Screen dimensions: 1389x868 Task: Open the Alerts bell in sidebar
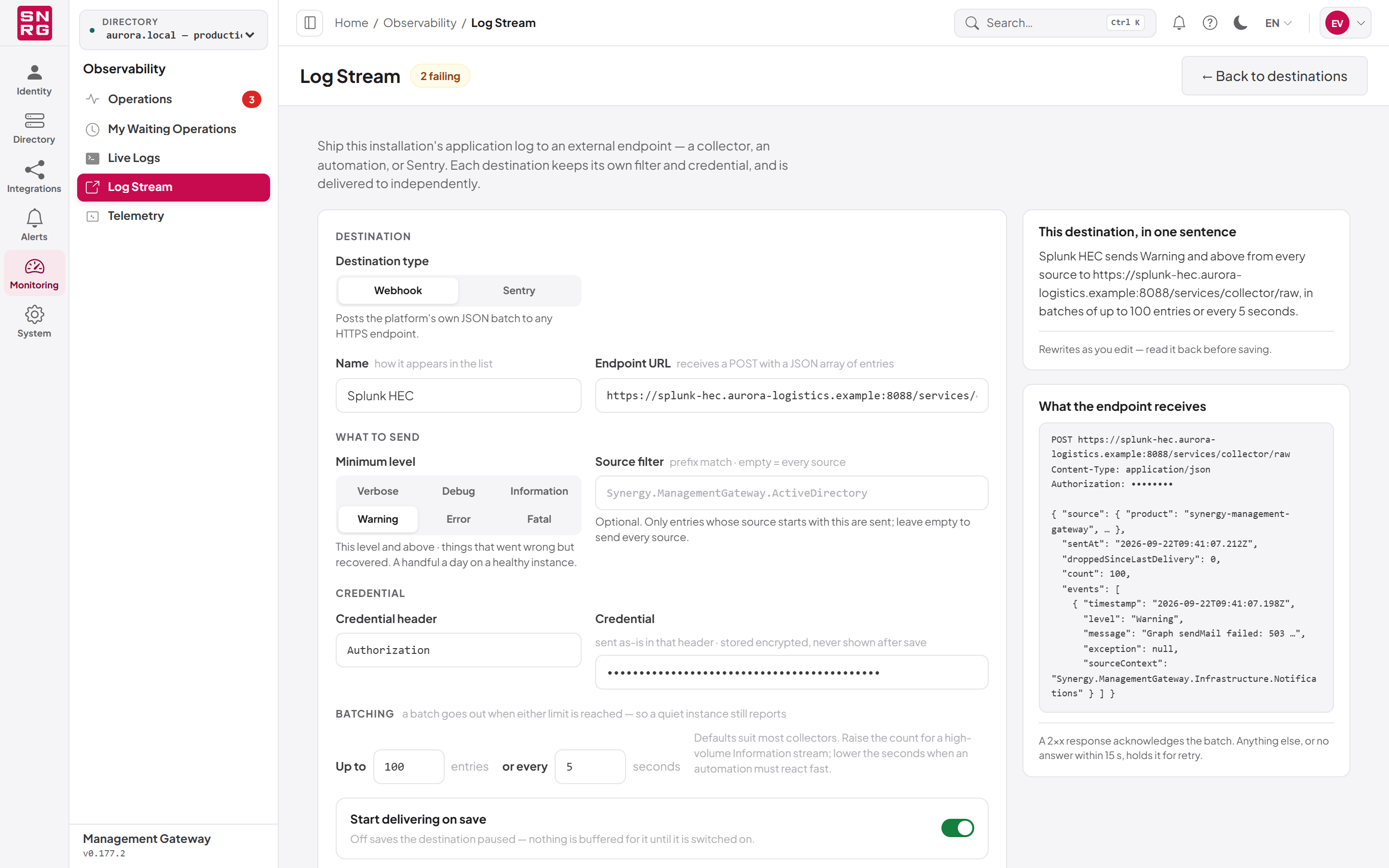coord(34,217)
